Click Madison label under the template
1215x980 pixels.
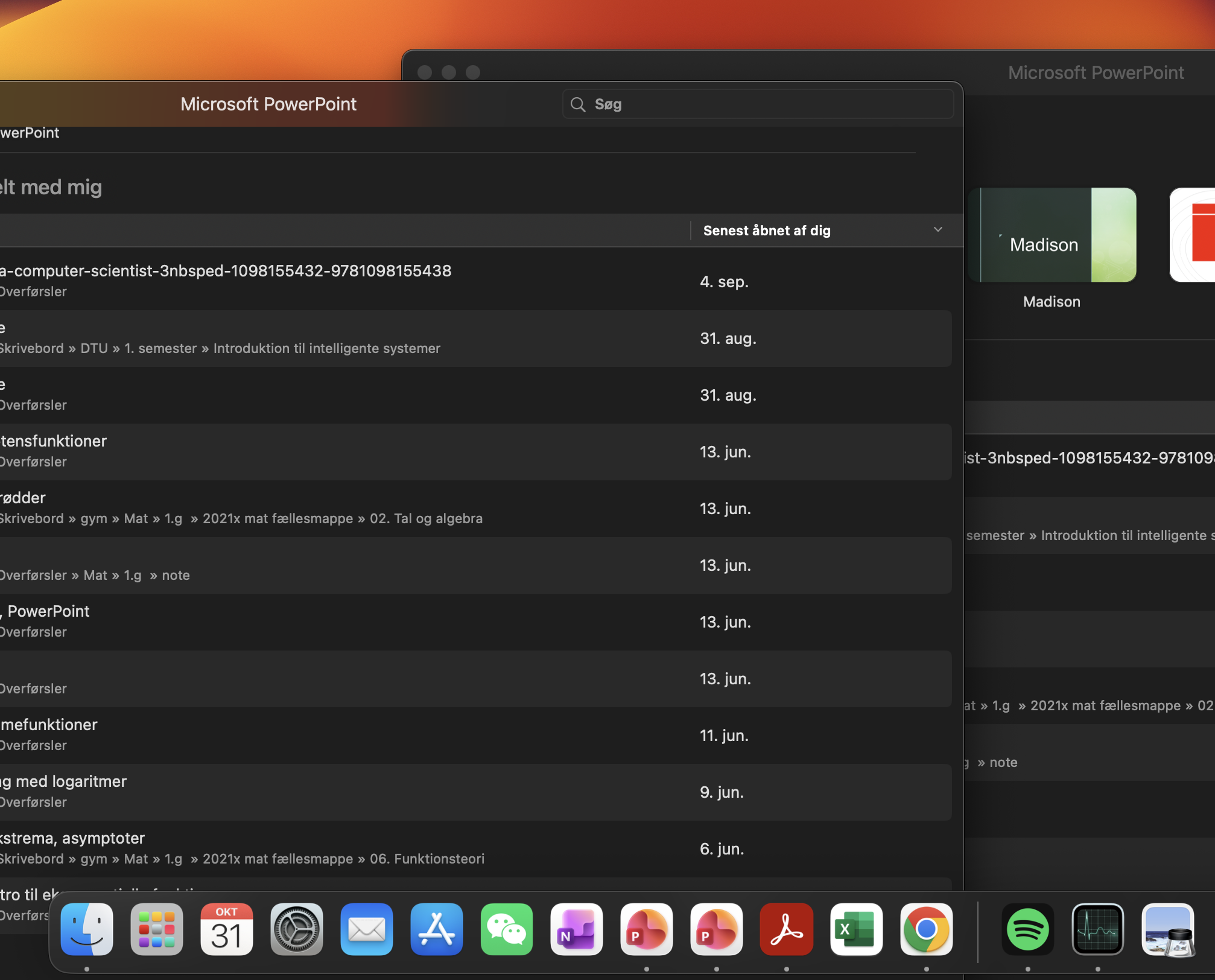point(1052,302)
